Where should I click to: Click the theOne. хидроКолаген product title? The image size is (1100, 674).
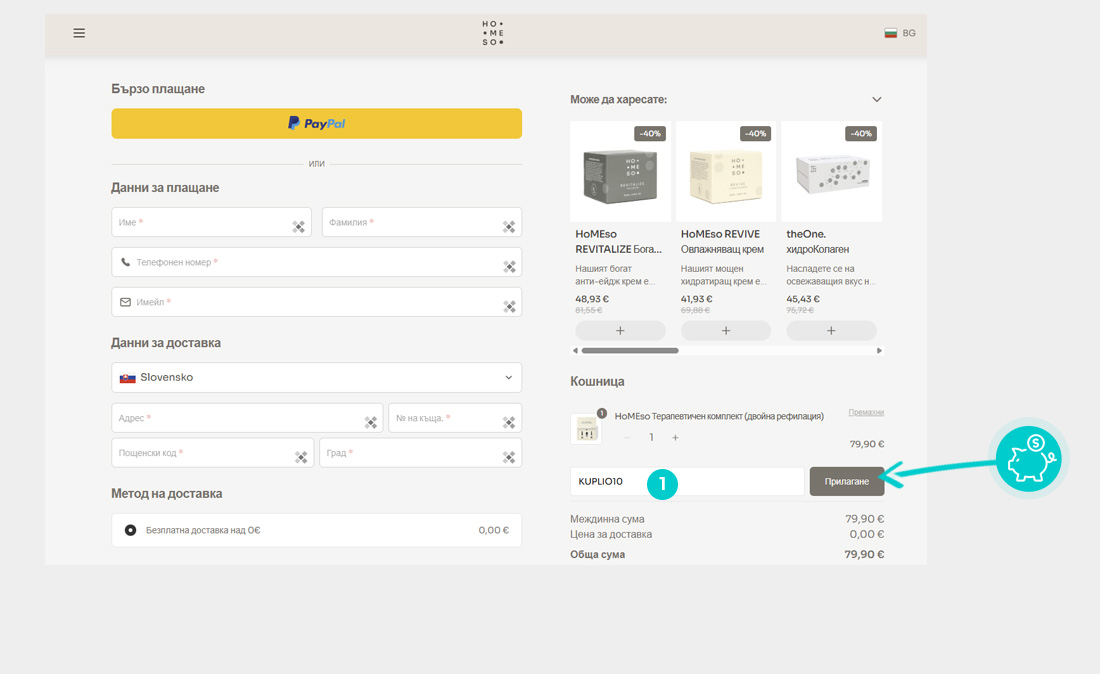(x=818, y=241)
